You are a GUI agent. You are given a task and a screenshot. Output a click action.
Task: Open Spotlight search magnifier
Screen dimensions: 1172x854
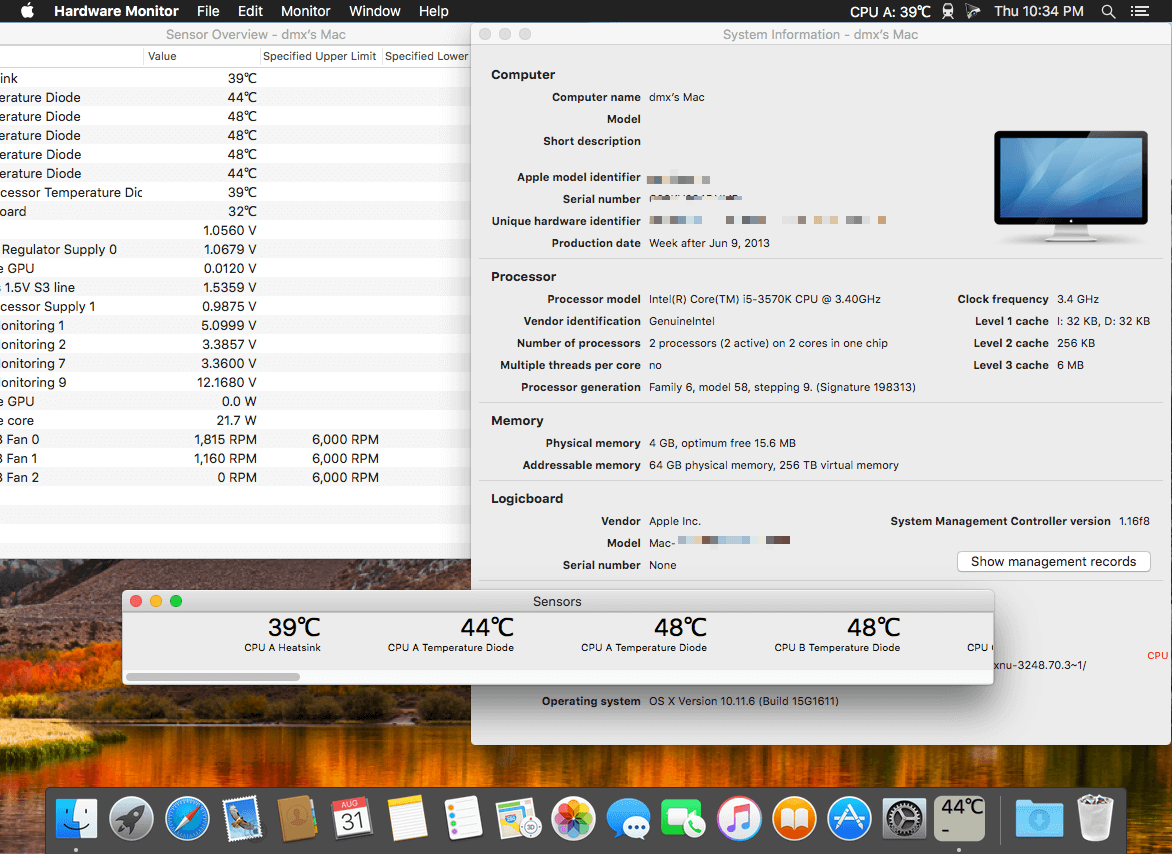(1108, 11)
